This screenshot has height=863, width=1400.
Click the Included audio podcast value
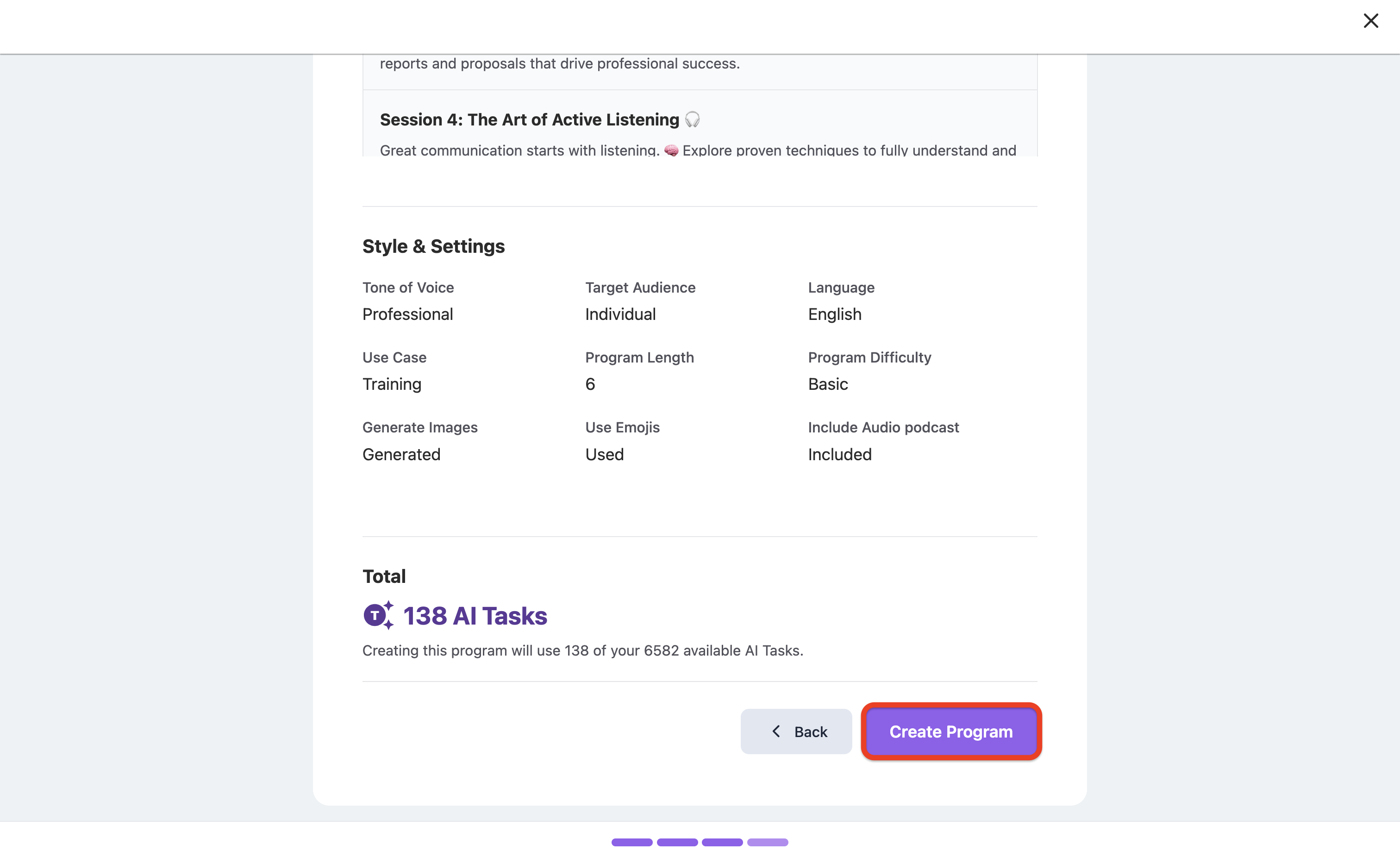839,454
